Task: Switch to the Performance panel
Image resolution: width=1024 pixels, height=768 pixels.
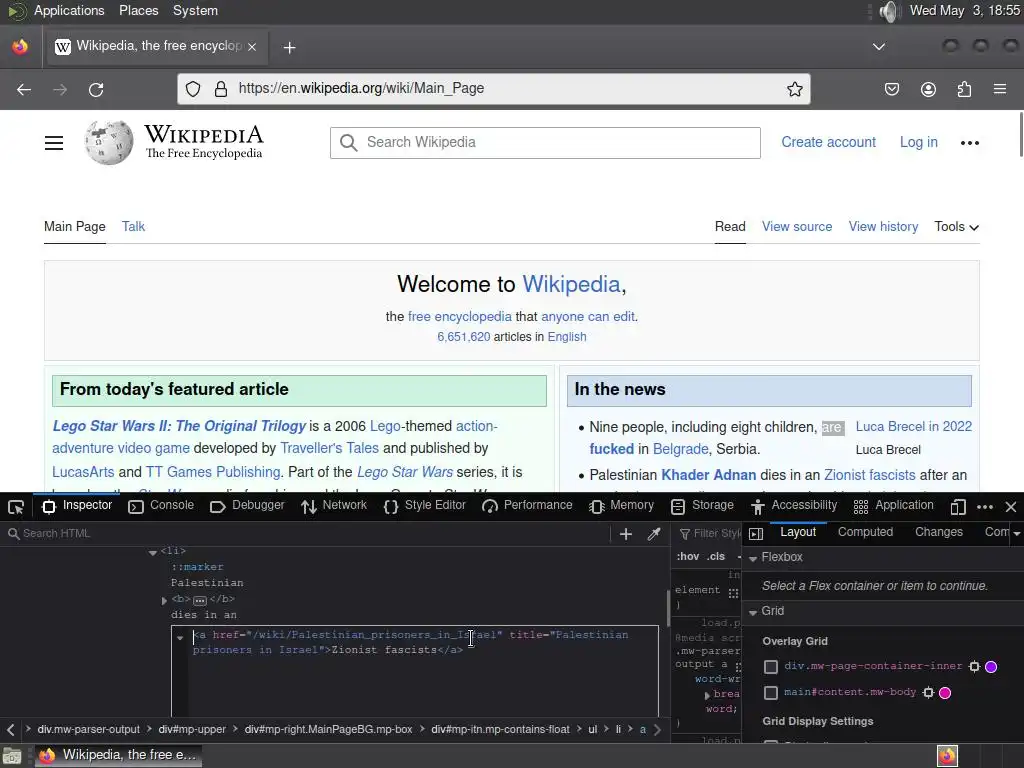Action: pyautogui.click(x=527, y=506)
